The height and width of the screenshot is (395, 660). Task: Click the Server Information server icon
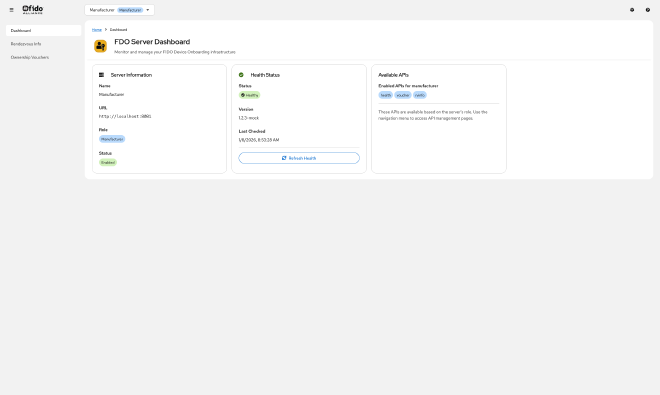coord(101,75)
